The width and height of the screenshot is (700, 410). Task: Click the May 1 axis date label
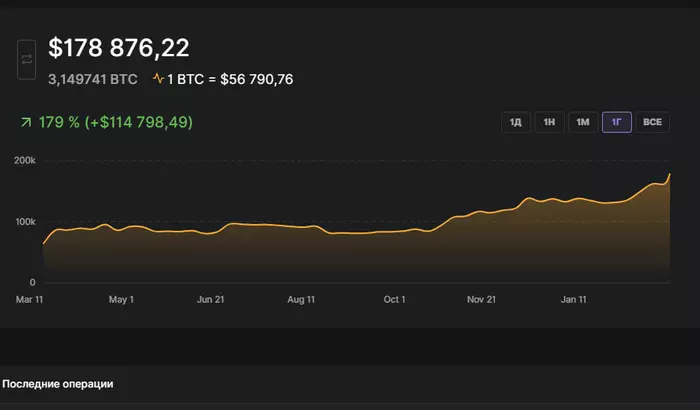121,299
